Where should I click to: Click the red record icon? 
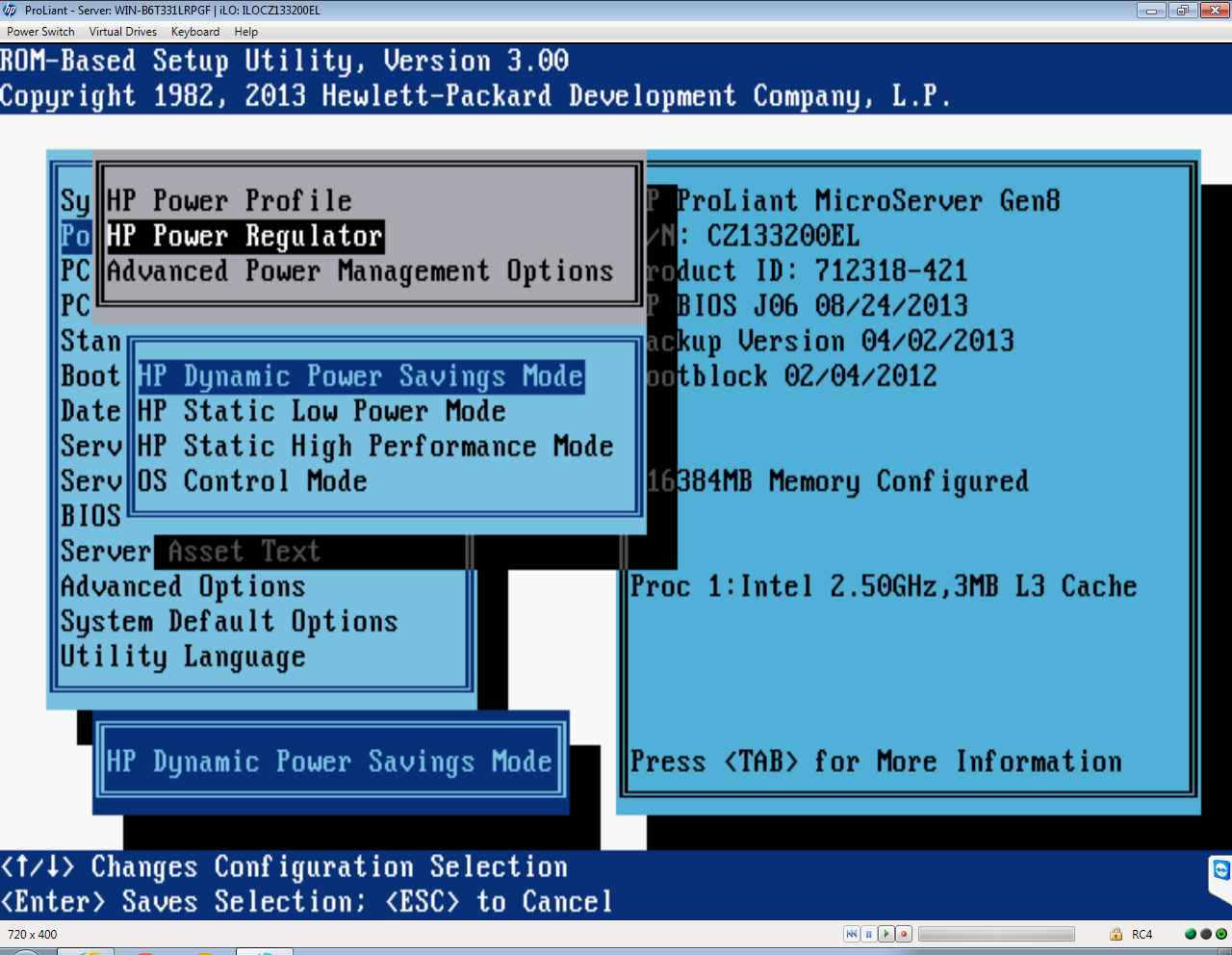(904, 934)
